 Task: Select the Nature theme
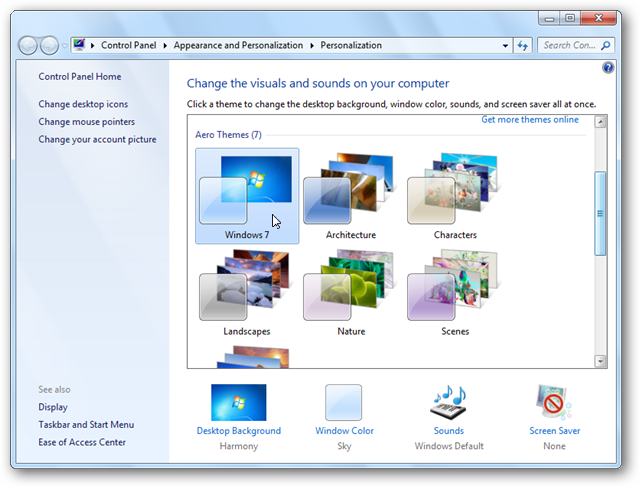pyautogui.click(x=351, y=293)
